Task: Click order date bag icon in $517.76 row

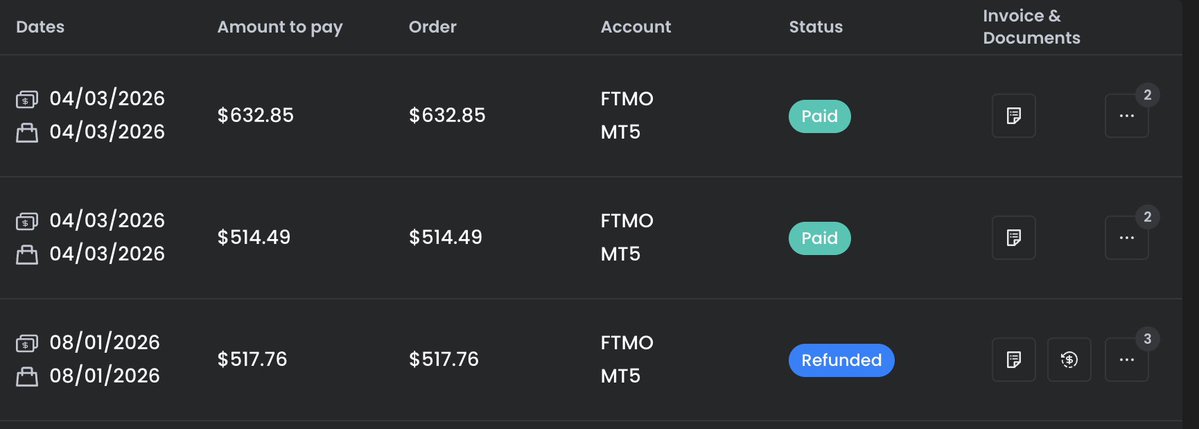Action: (27, 377)
